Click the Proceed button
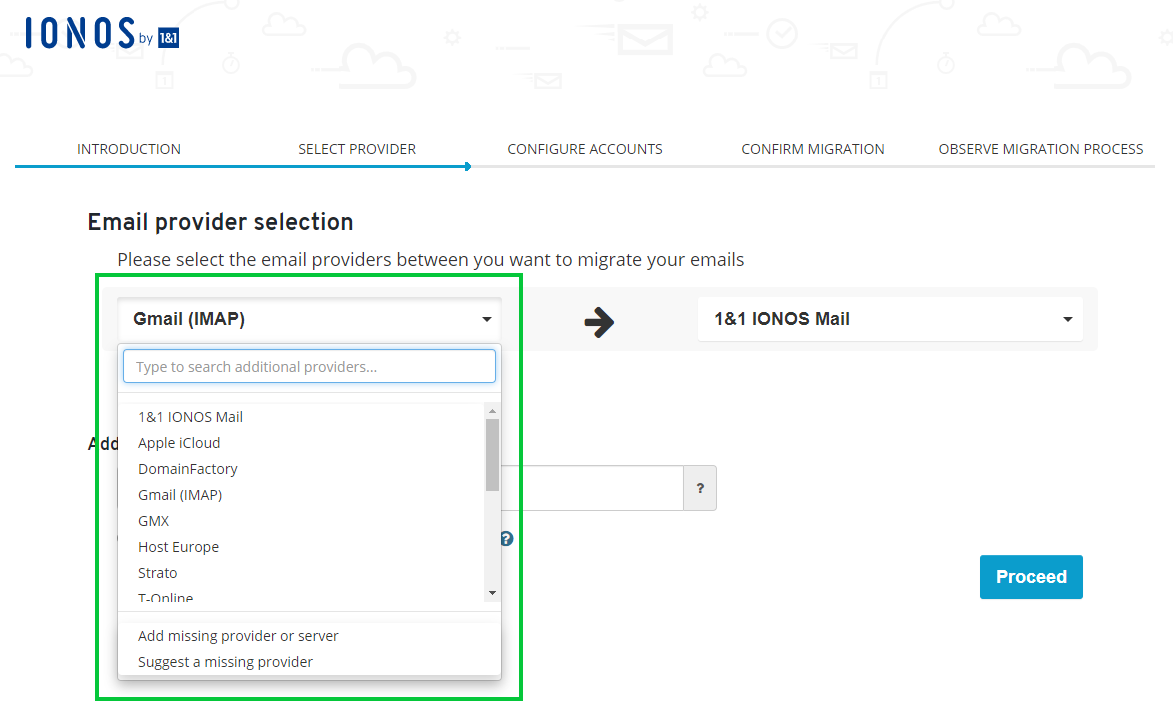 pyautogui.click(x=1031, y=577)
